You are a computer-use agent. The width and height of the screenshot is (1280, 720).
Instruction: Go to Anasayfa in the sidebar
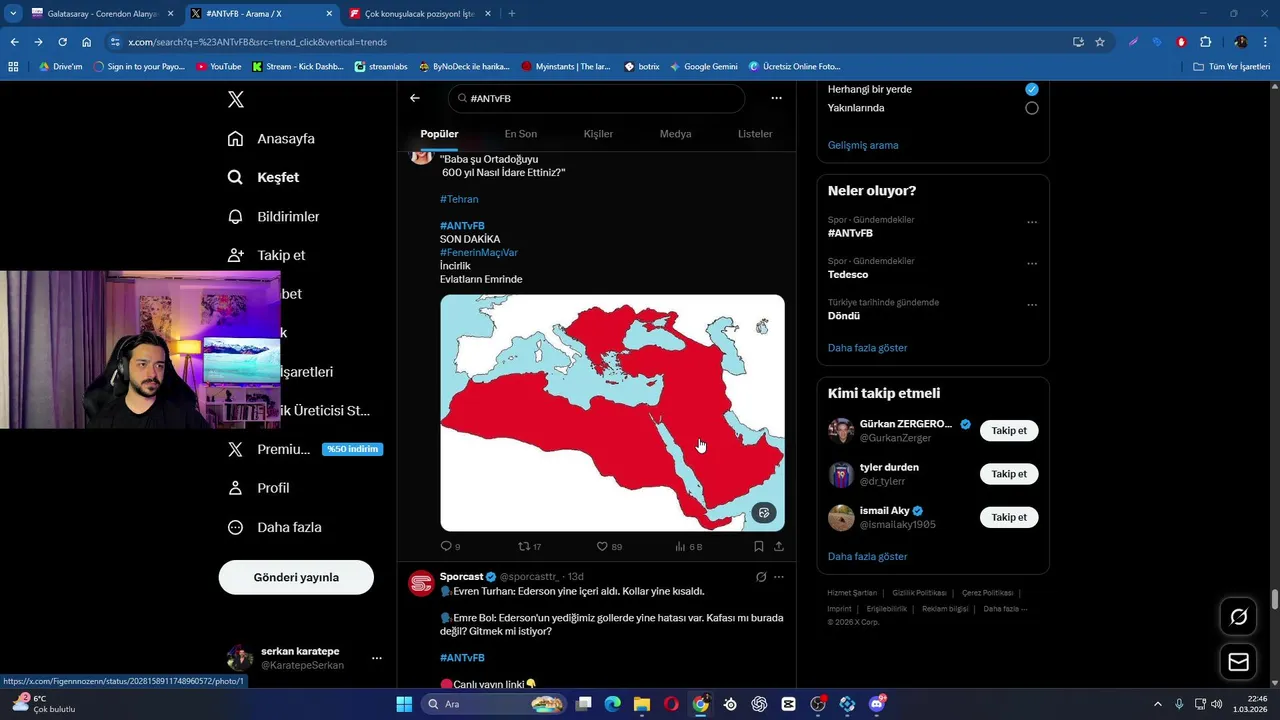271,138
